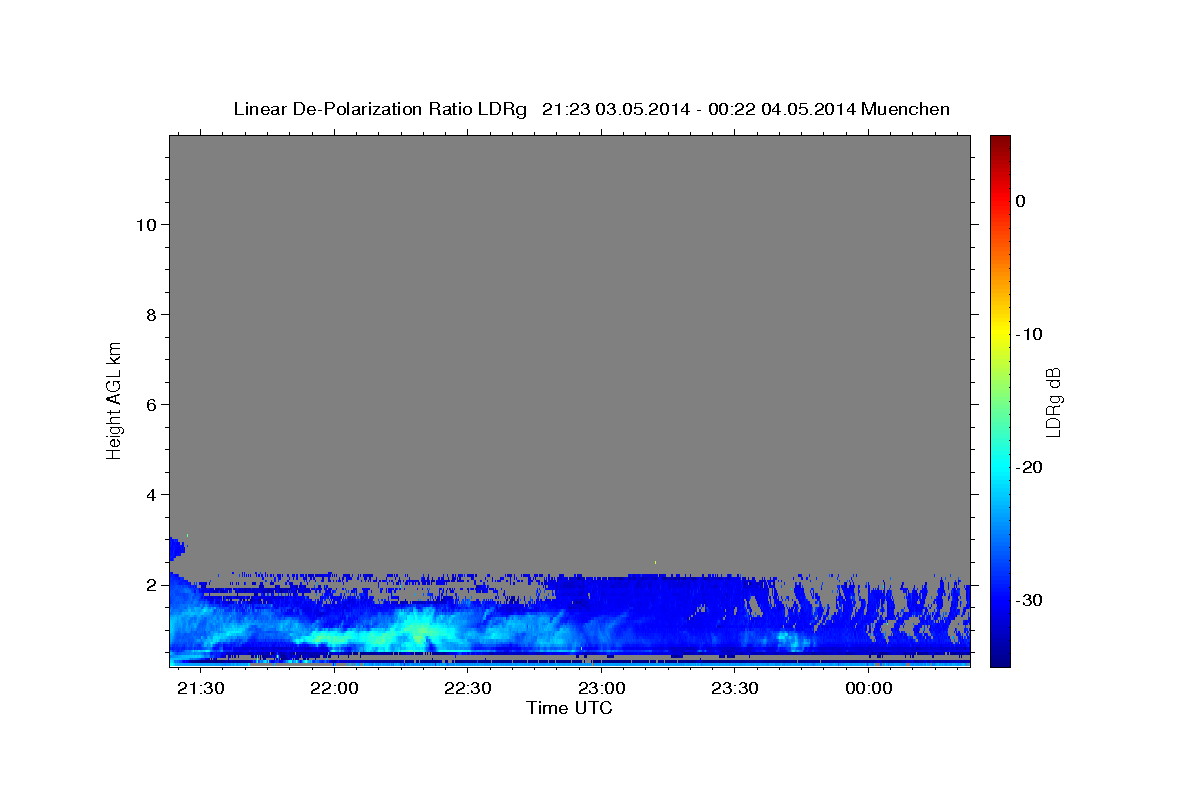Click the colorbar value label -30
The width and height of the screenshot is (1200, 800).
(1029, 600)
